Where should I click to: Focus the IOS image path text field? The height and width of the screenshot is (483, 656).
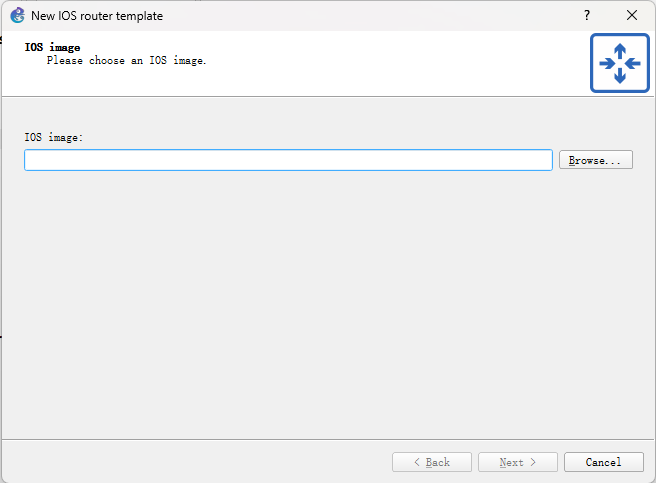(288, 160)
